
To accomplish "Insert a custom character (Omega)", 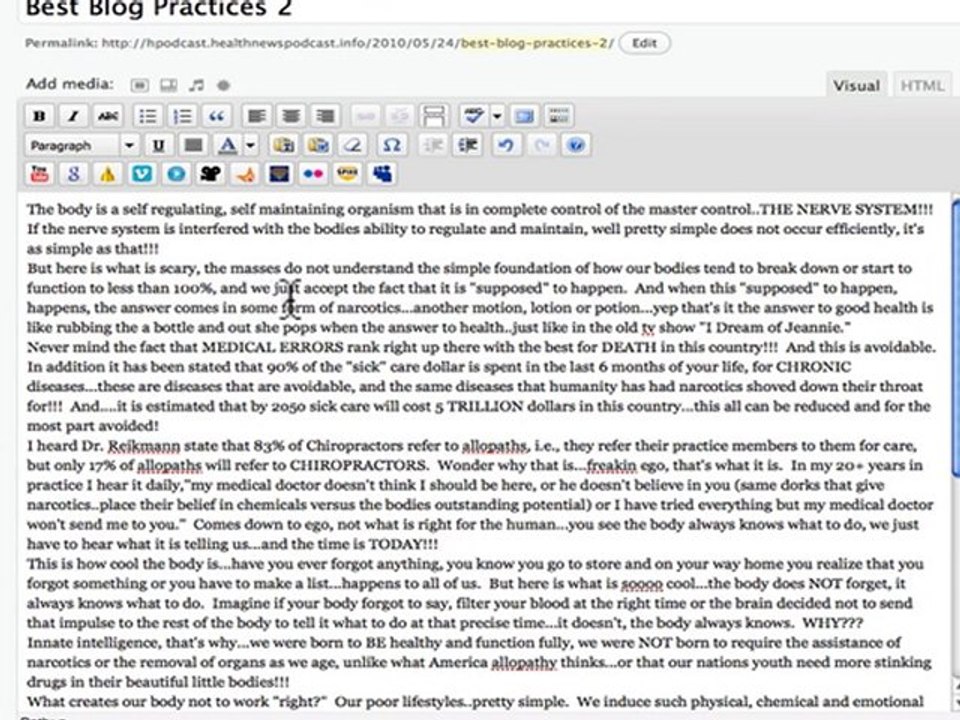I will pyautogui.click(x=392, y=146).
